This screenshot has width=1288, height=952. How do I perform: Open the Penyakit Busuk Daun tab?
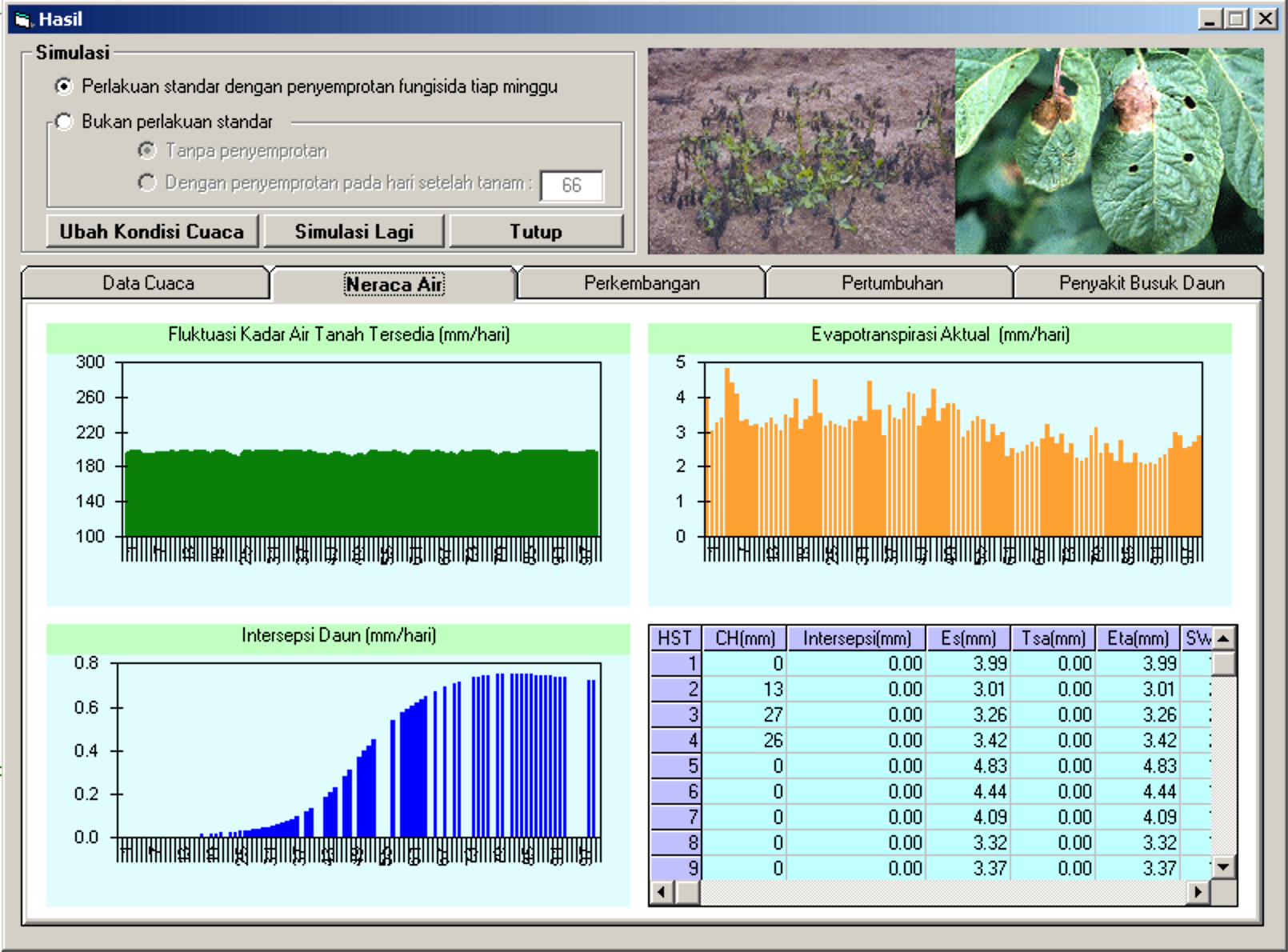(1141, 283)
